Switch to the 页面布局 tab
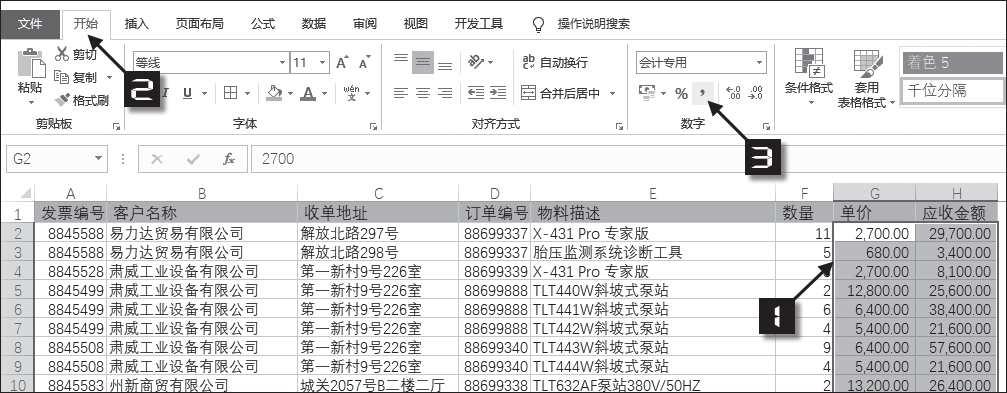 pos(199,24)
